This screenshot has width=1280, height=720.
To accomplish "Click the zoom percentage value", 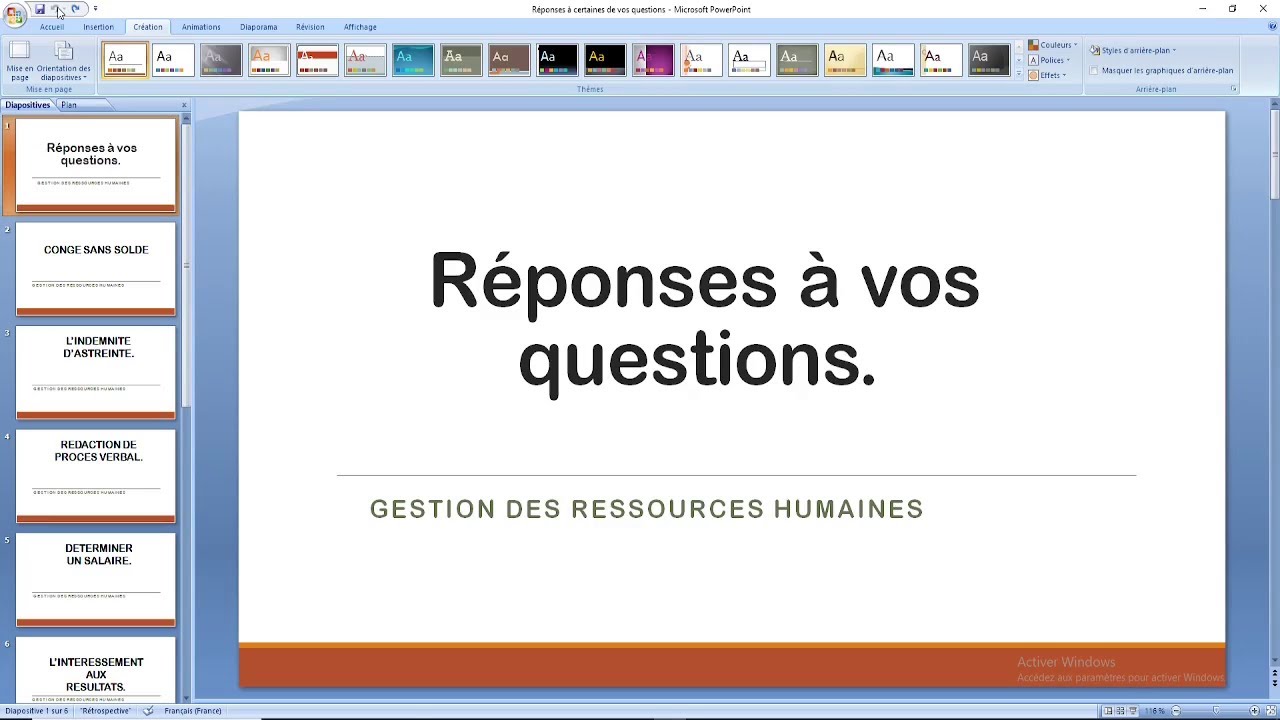I will click(x=1155, y=711).
